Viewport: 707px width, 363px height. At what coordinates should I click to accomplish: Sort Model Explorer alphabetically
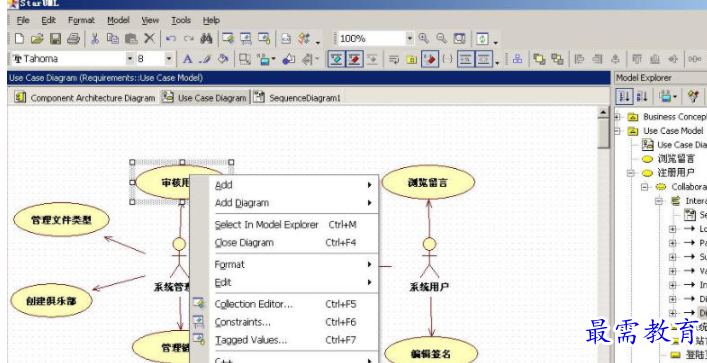[642, 96]
